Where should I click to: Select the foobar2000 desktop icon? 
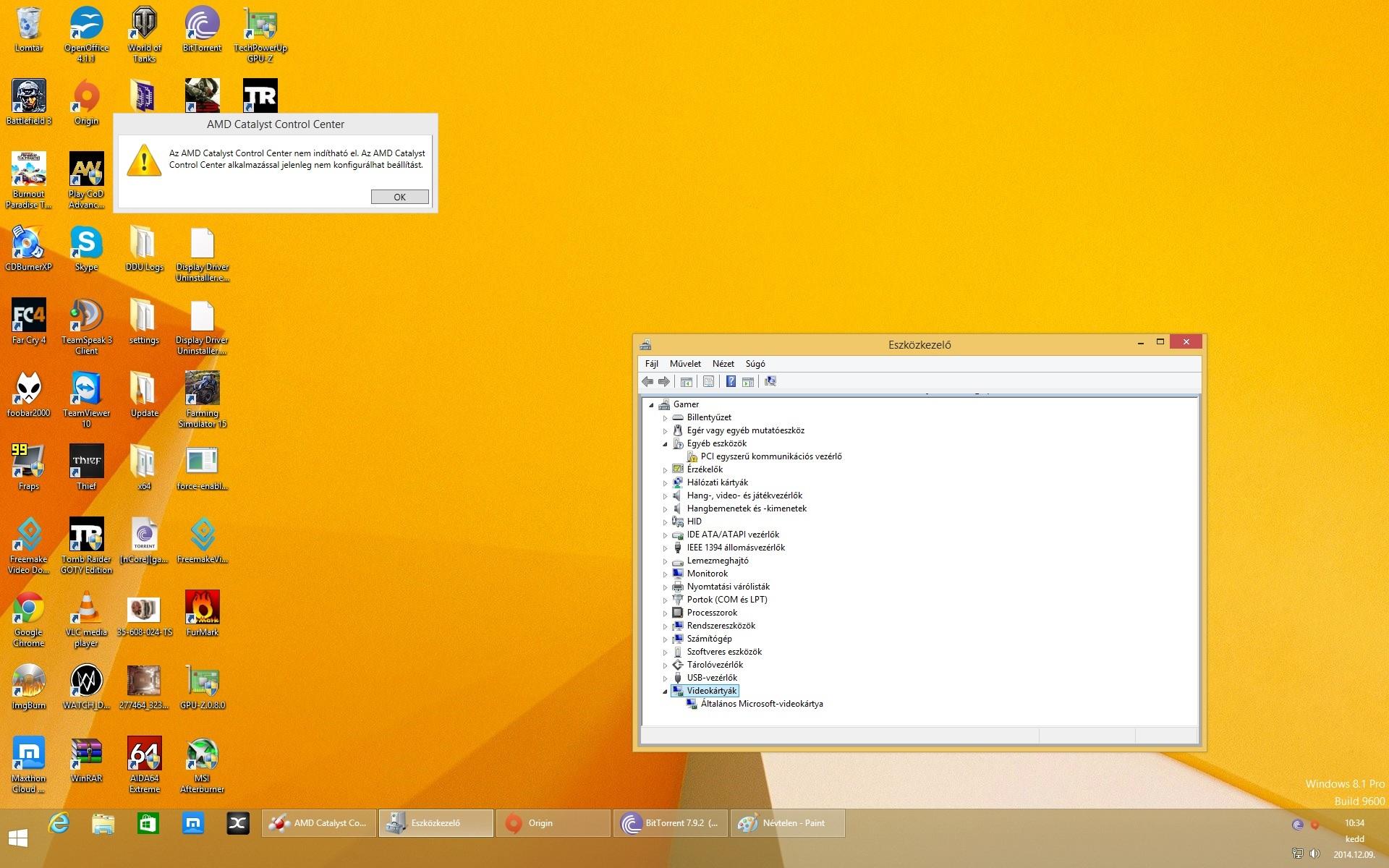coord(29,394)
